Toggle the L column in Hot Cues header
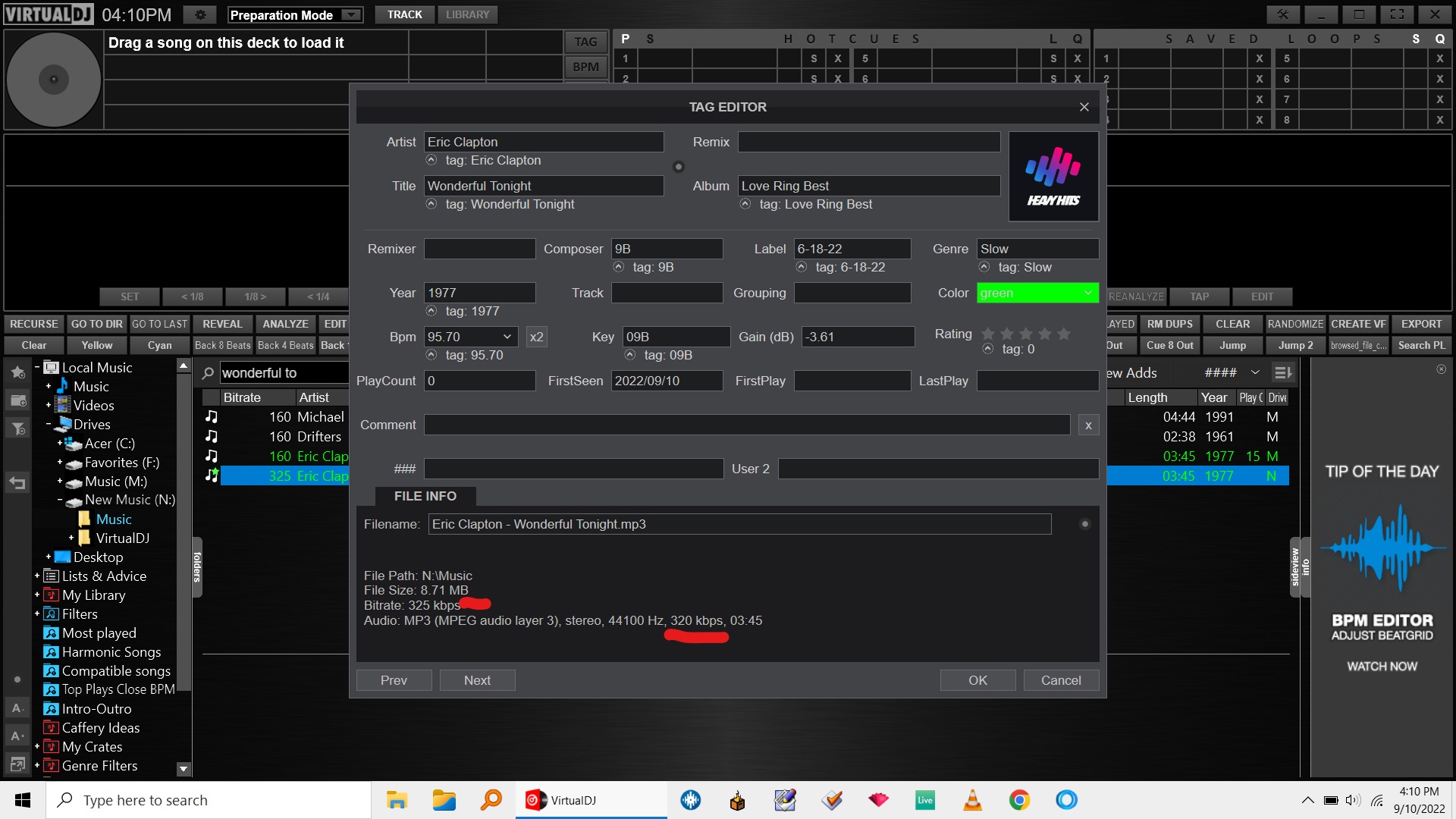Viewport: 1456px width, 819px height. pyautogui.click(x=1053, y=39)
